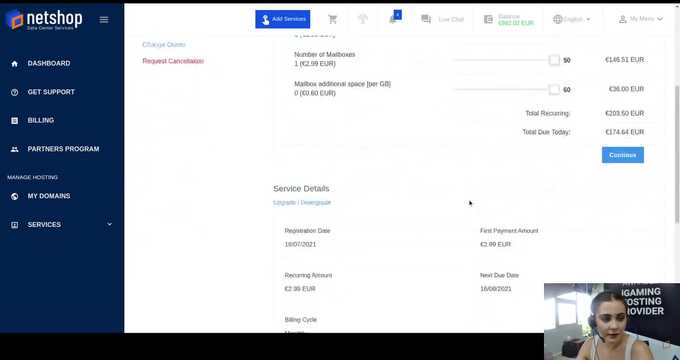Toggle the hamburger sidebar menu
Image resolution: width=680 pixels, height=360 pixels.
[x=104, y=20]
